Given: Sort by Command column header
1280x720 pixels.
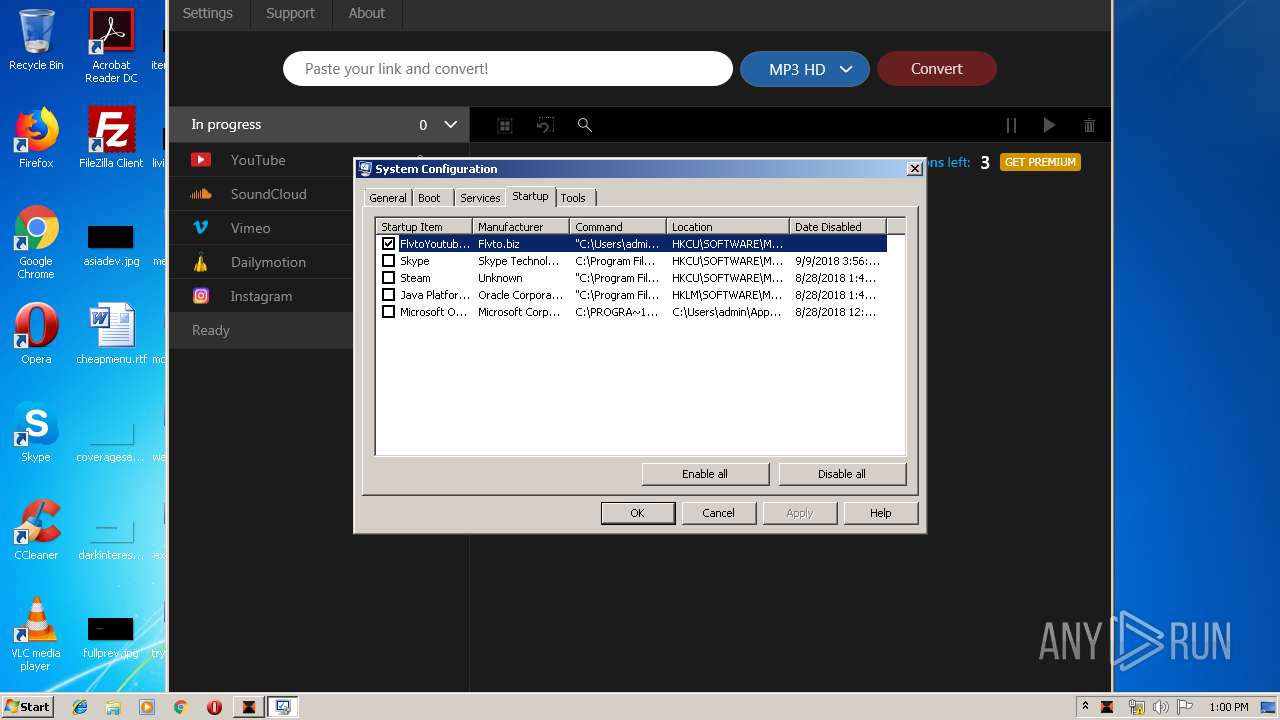Looking at the screenshot, I should tap(618, 227).
